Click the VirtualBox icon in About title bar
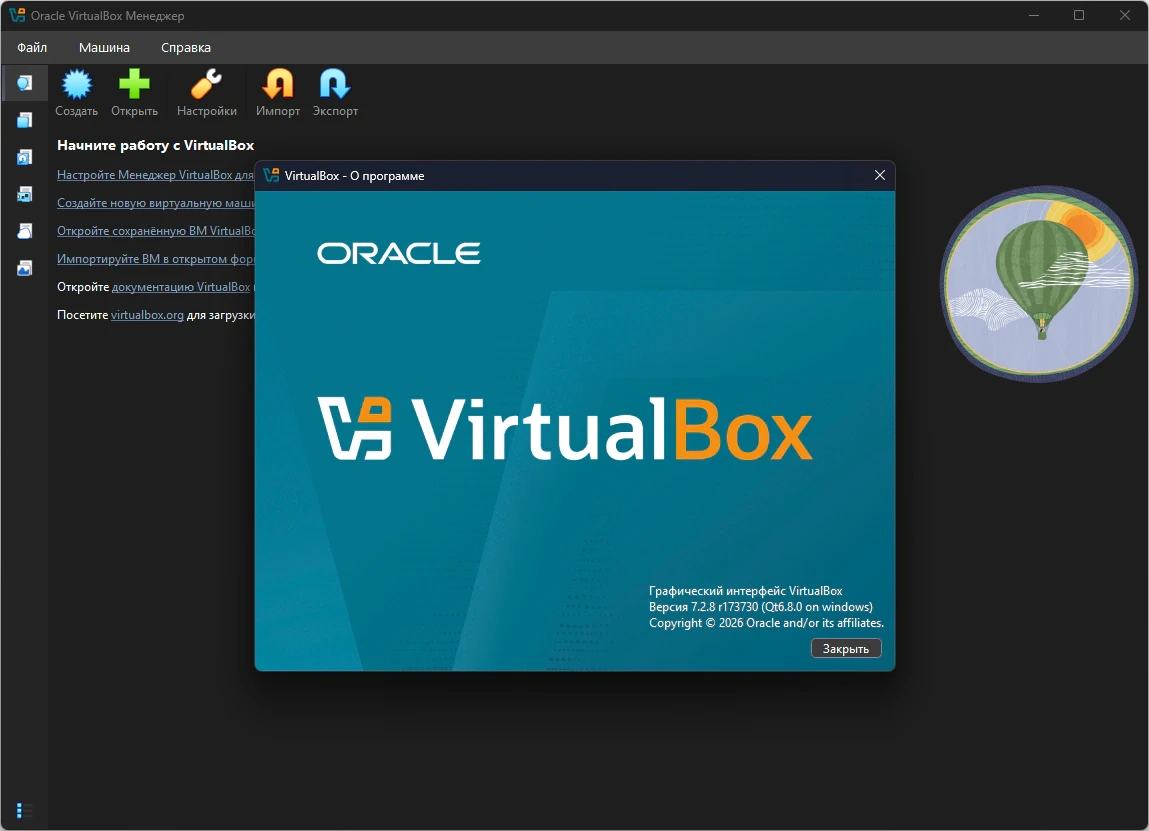 point(271,175)
